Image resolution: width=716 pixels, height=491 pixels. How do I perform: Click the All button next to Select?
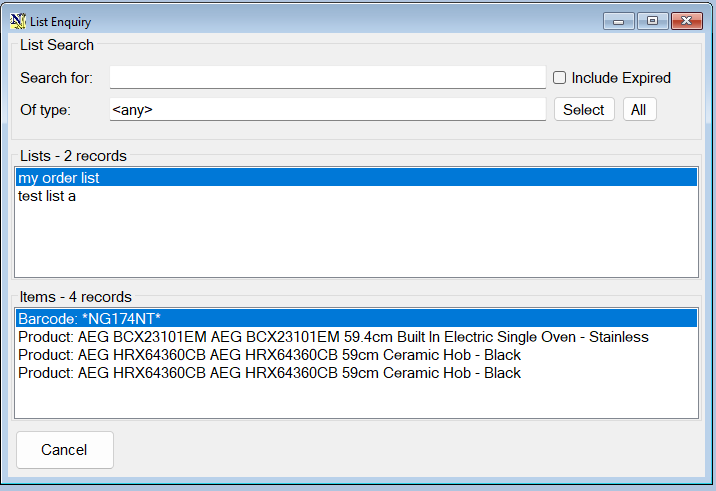click(639, 110)
